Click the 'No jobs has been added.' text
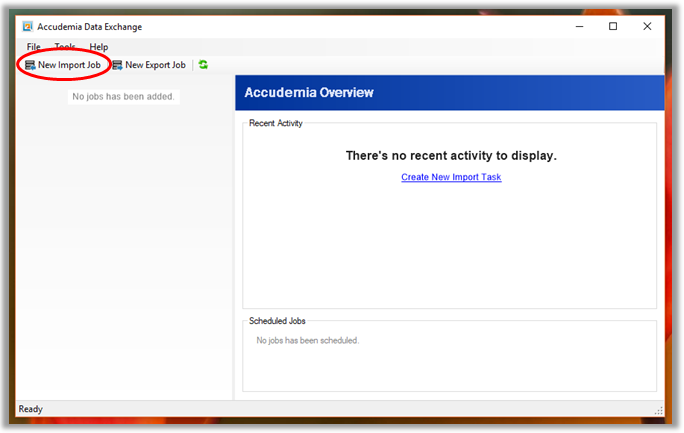Screen dimensions: 684x433 tap(123, 97)
